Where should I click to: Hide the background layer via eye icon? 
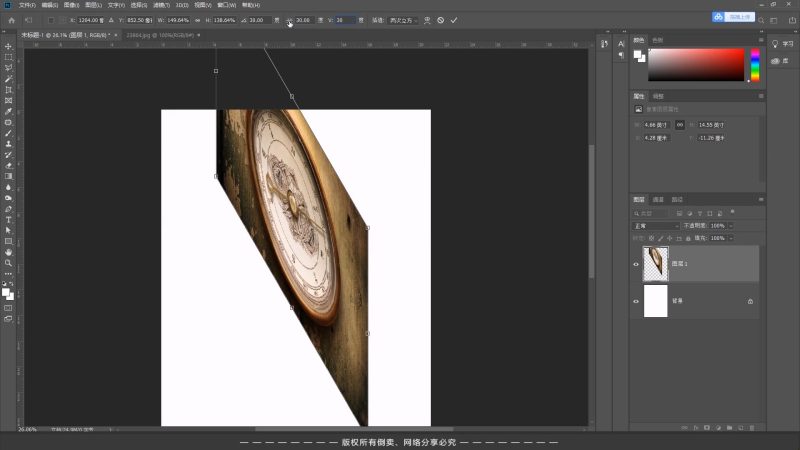click(x=637, y=301)
